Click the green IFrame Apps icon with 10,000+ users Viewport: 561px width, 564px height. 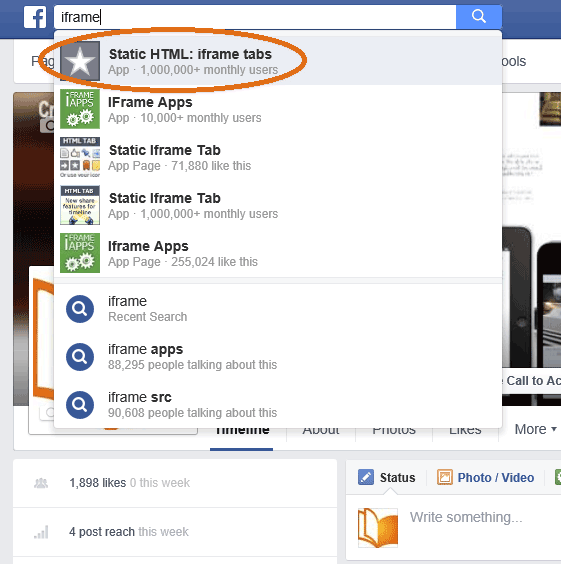click(x=80, y=109)
